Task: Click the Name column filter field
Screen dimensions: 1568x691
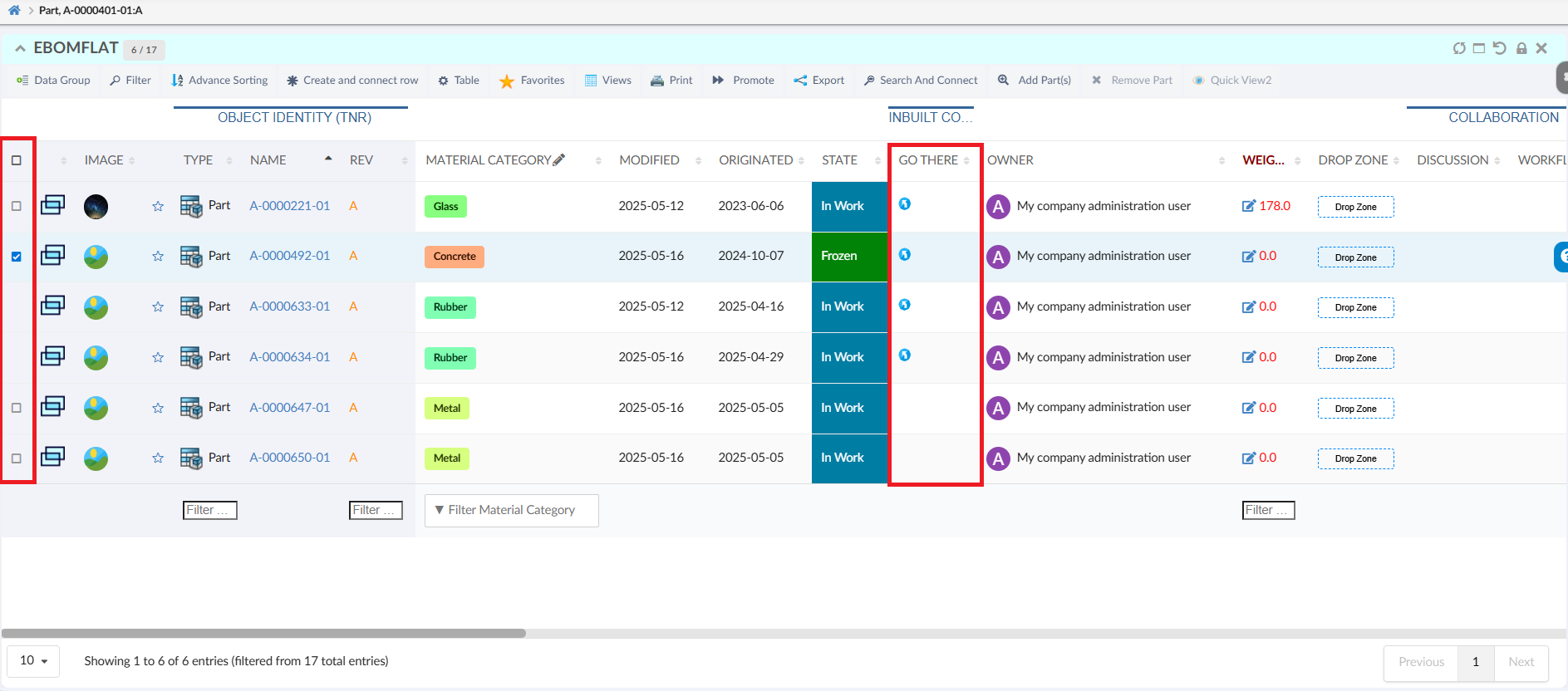Action: [209, 510]
